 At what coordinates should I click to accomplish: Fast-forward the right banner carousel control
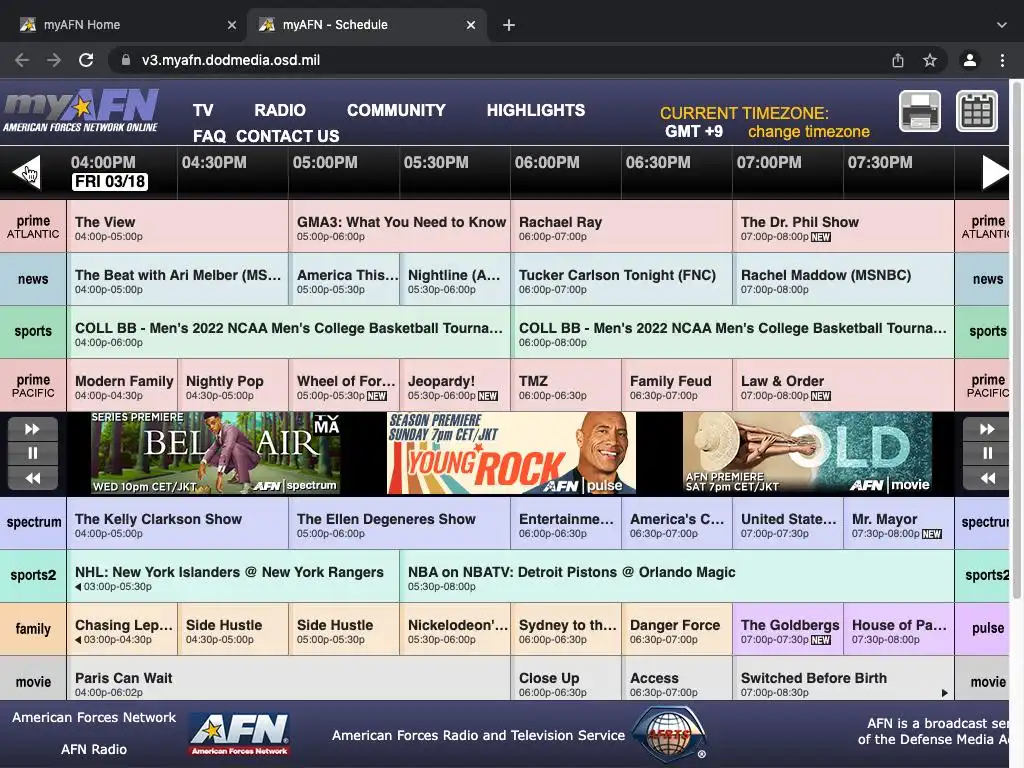[x=987, y=429]
